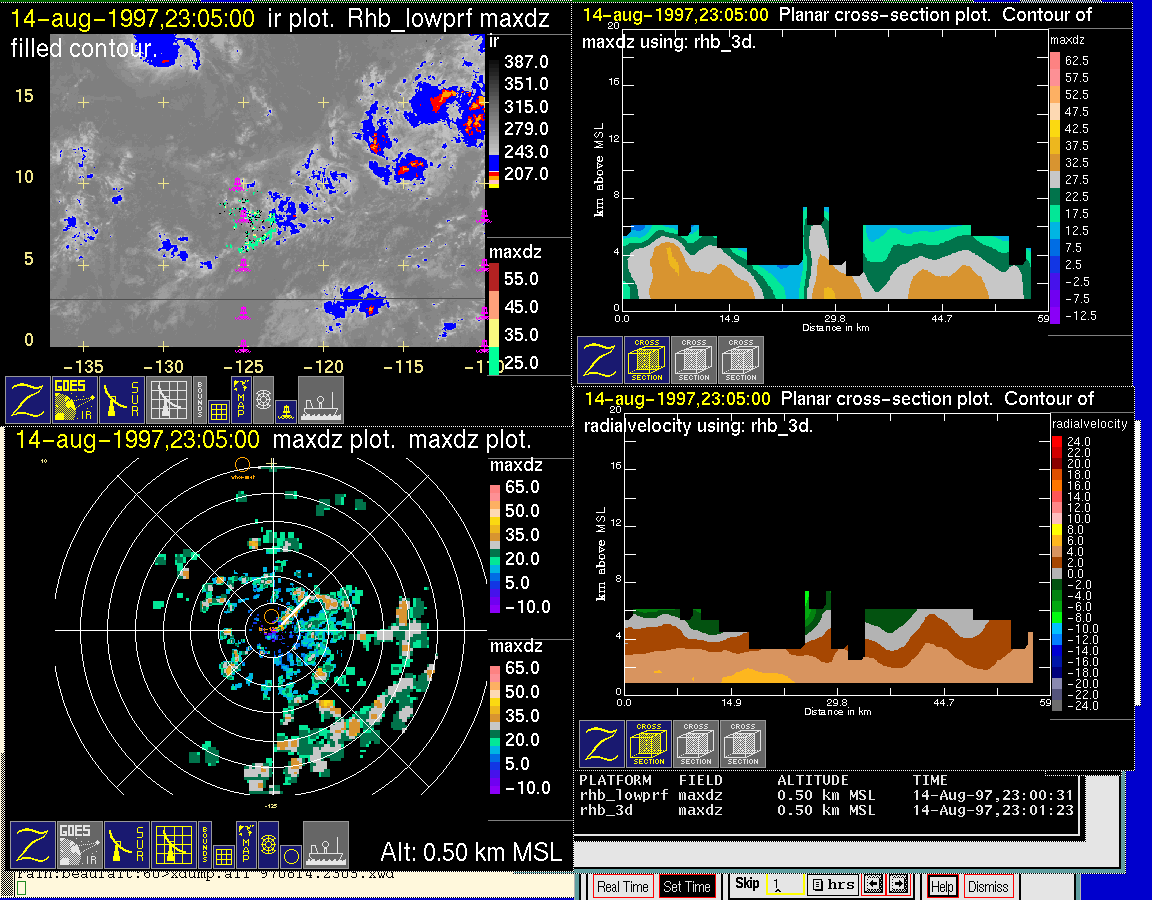The image size is (1152, 900).
Task: Switch to Real Time mode
Action: click(x=621, y=886)
